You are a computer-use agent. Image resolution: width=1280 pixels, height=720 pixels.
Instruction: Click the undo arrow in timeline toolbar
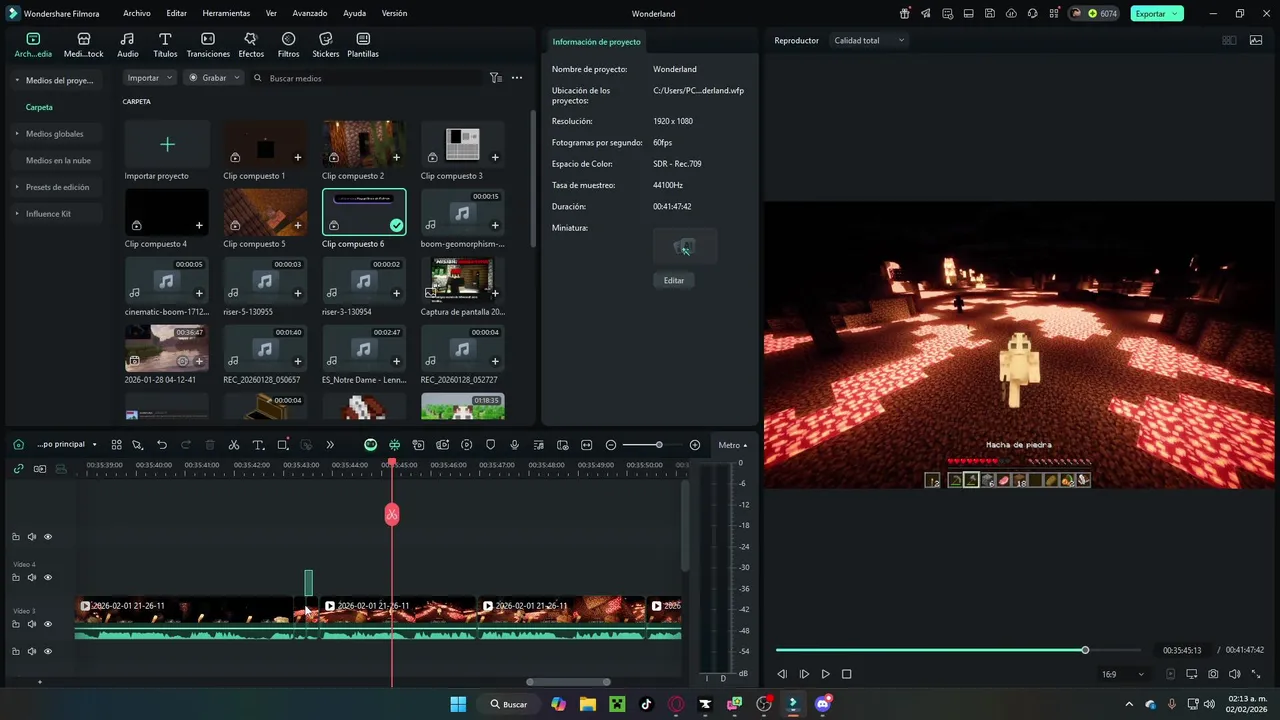(x=162, y=445)
